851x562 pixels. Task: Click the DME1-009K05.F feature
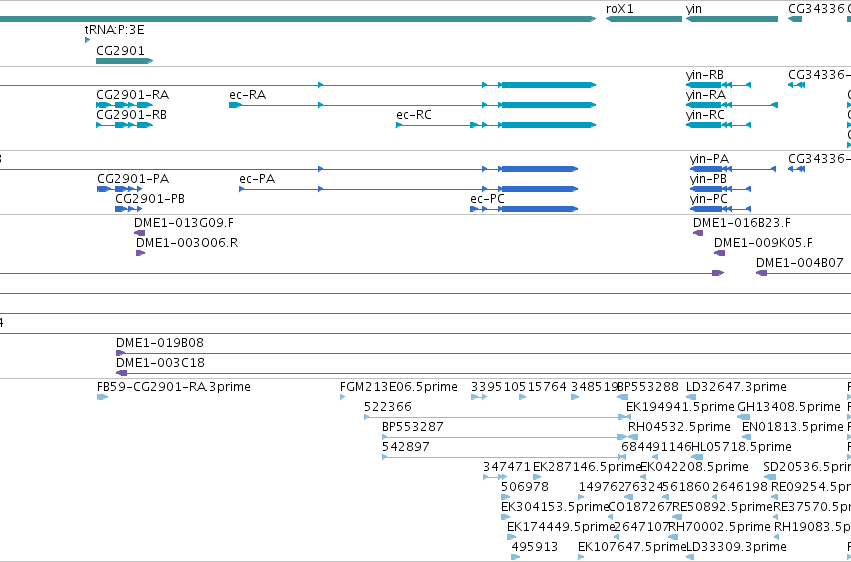(720, 253)
